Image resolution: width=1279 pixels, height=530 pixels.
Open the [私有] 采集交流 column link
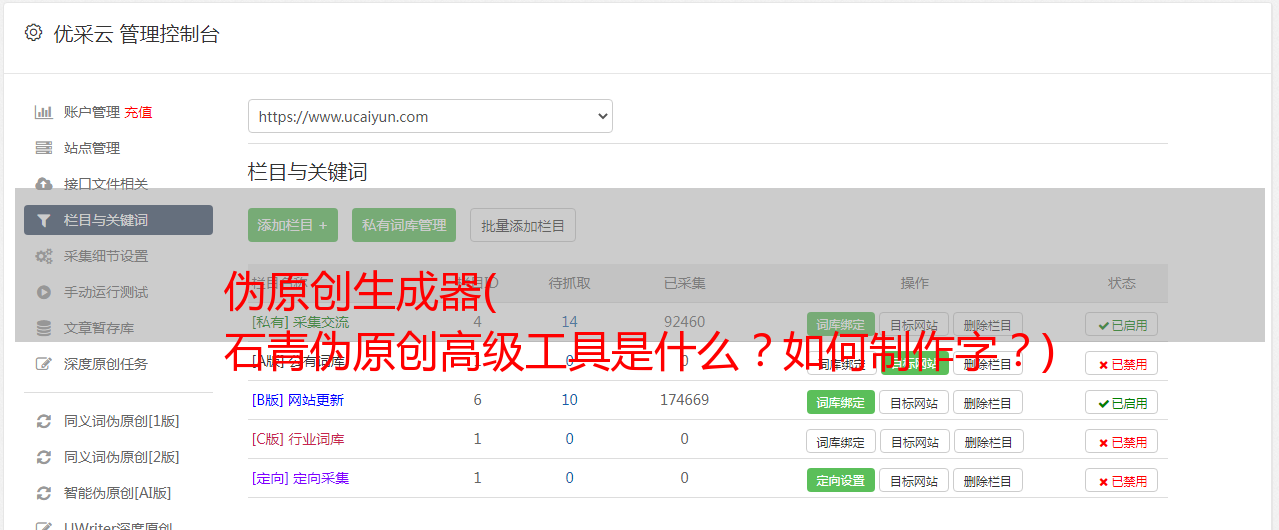(x=300, y=322)
